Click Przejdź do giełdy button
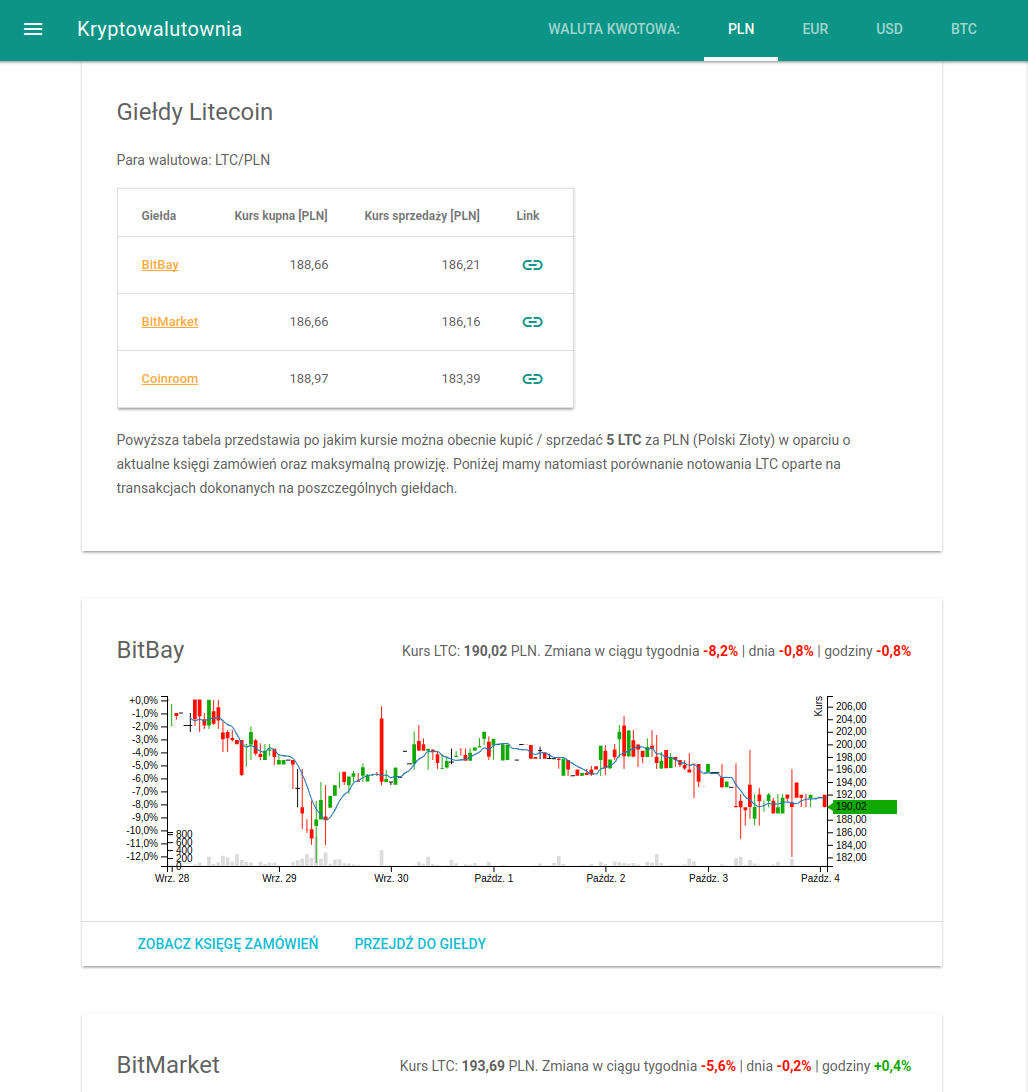 point(420,944)
